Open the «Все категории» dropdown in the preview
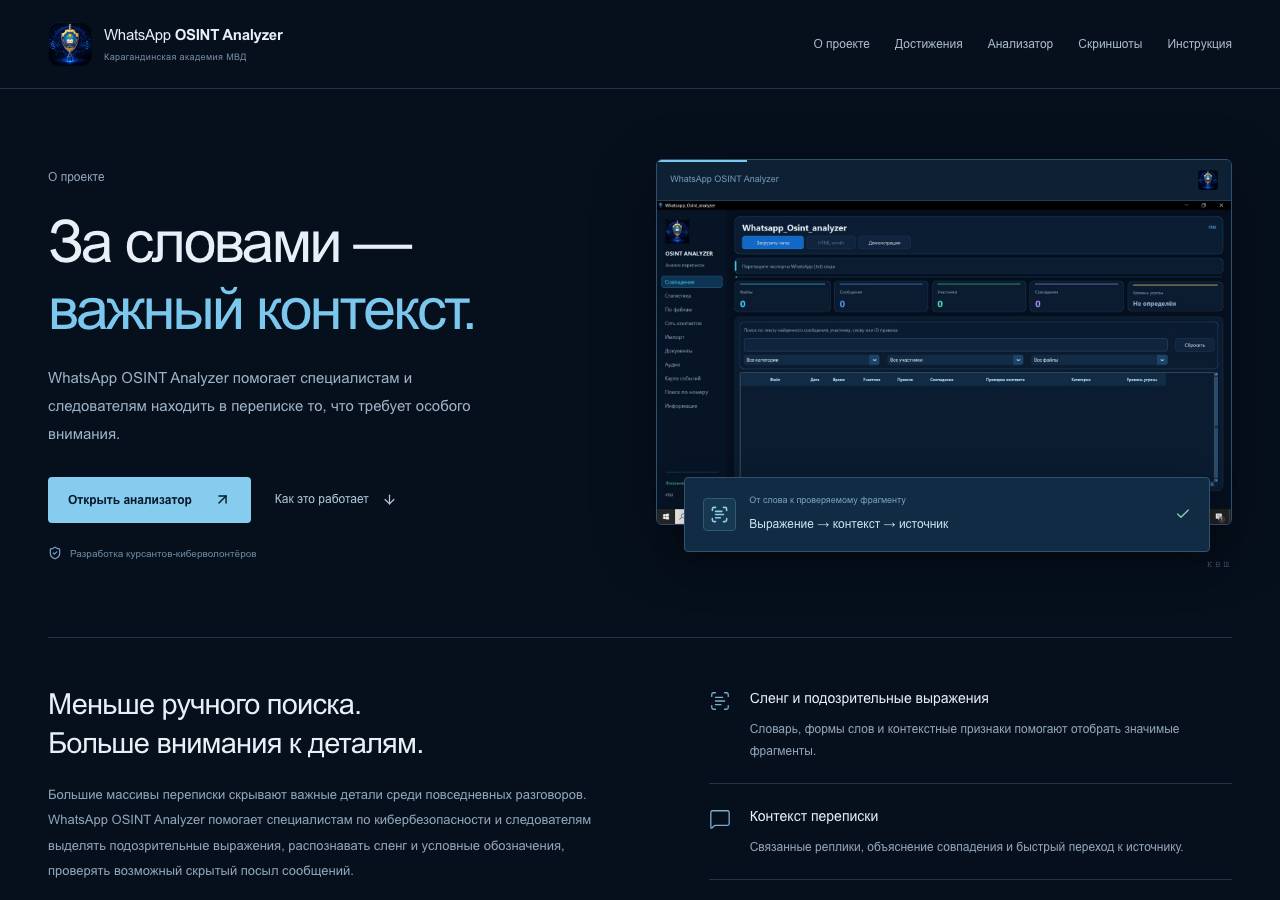 [x=811, y=360]
